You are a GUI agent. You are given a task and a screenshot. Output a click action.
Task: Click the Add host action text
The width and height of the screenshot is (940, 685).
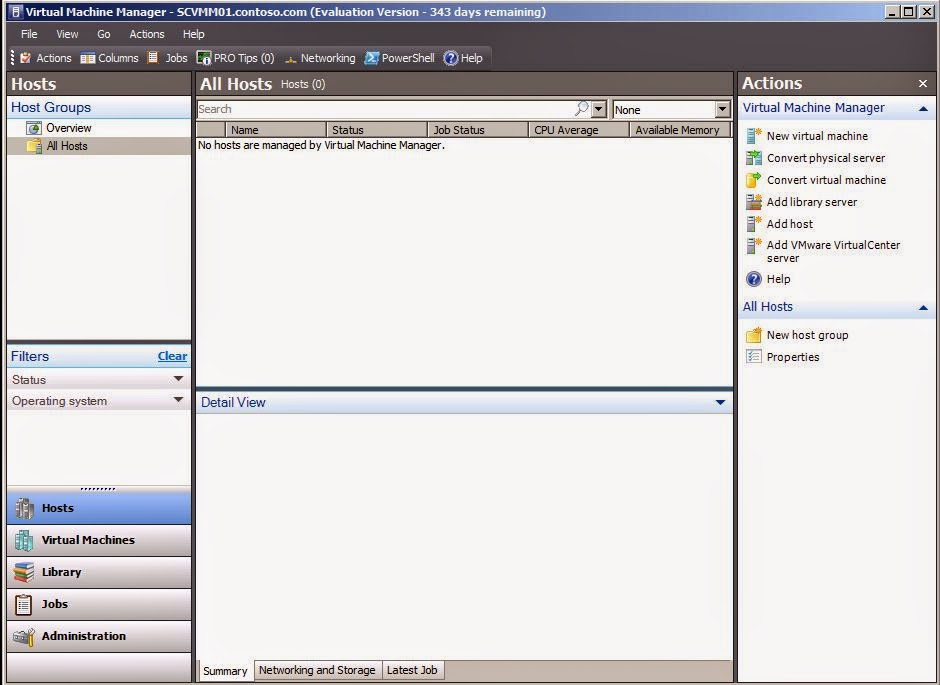click(x=790, y=224)
